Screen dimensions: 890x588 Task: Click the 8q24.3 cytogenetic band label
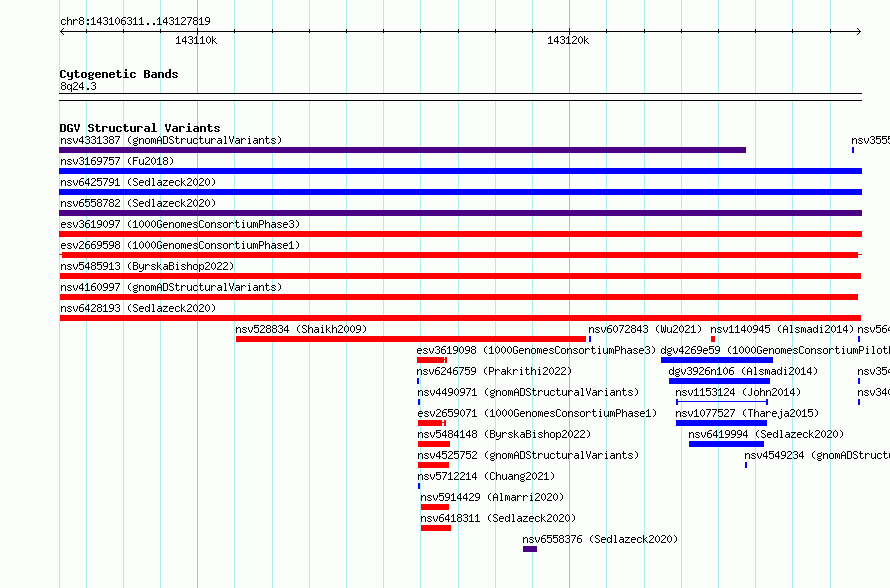coord(78,86)
